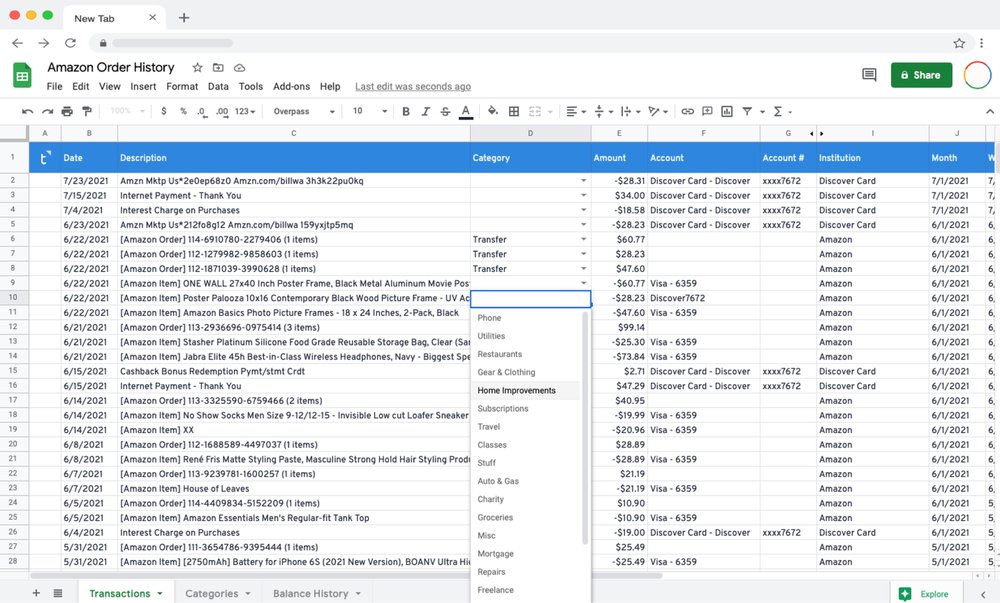Move document to a folder
This screenshot has width=1000, height=603.
click(218, 68)
